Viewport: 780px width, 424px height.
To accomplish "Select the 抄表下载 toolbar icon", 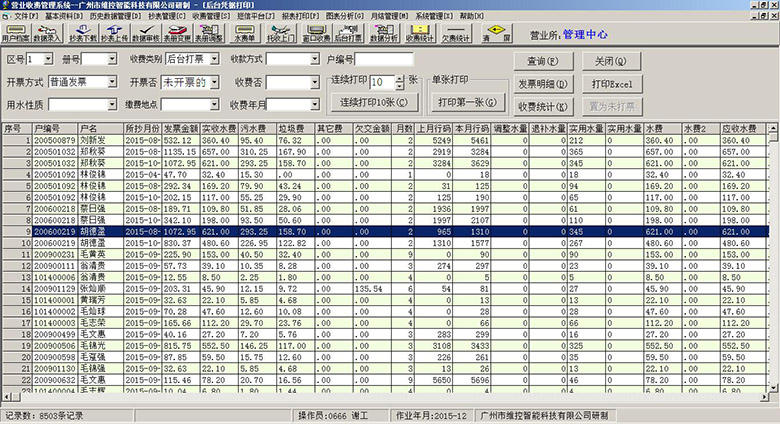I will pos(83,33).
